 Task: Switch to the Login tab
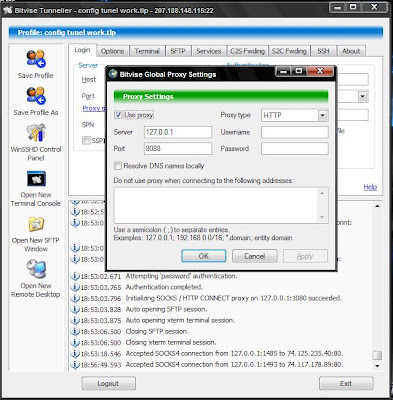tap(82, 50)
